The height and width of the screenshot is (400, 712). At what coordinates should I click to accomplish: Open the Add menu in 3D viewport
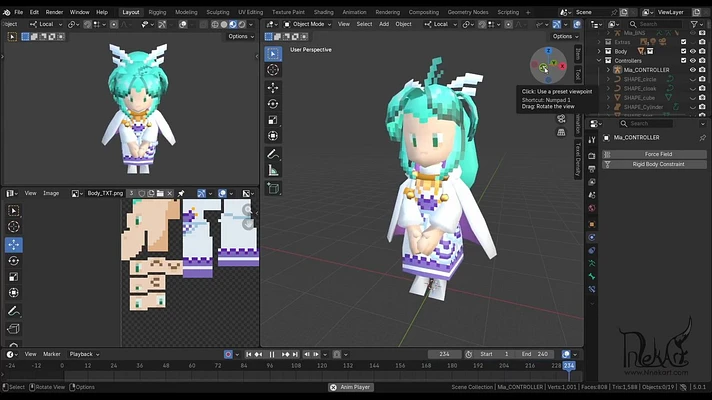pos(384,24)
